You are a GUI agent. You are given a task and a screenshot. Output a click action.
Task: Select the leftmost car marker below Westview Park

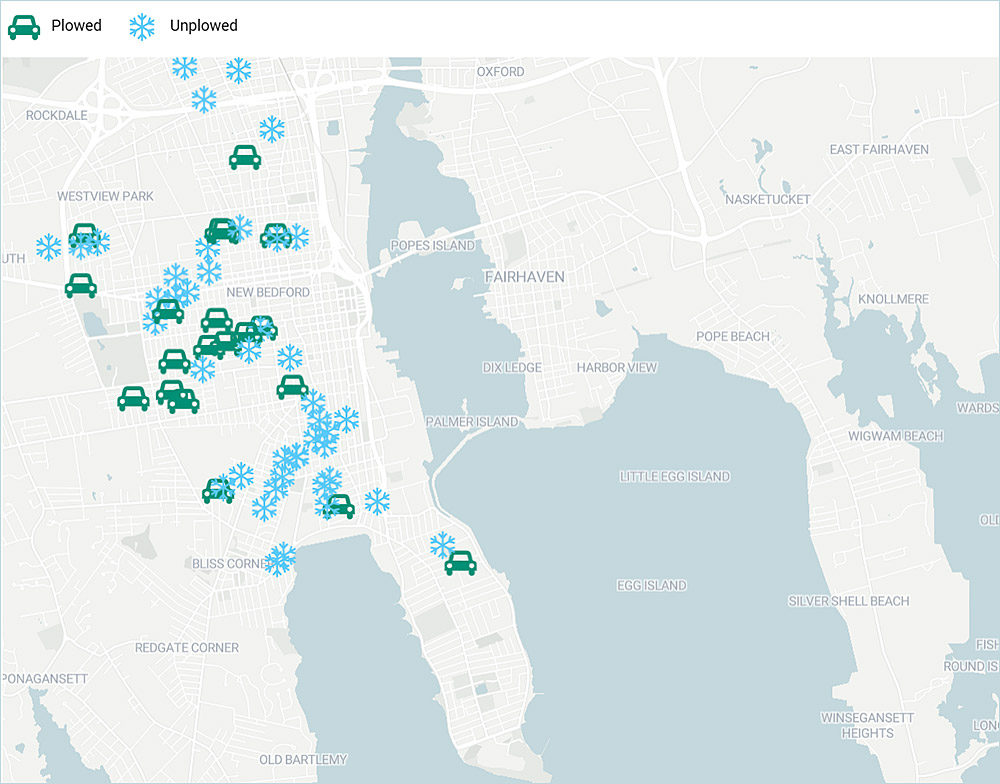pos(81,286)
